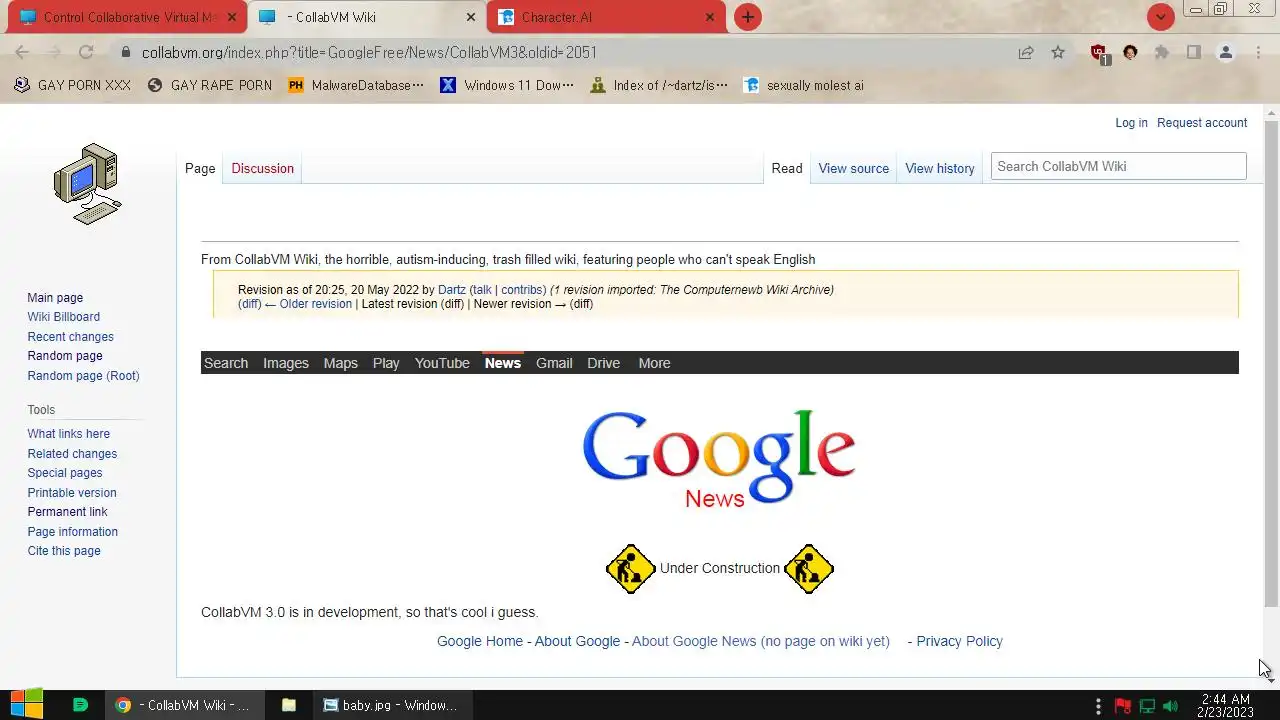
Task: Open Cite this page link
Action: [63, 551]
